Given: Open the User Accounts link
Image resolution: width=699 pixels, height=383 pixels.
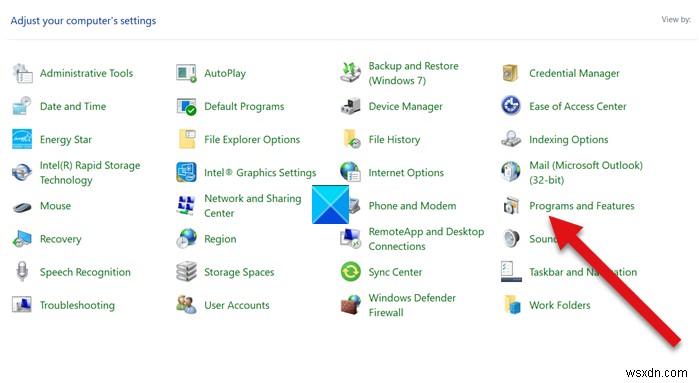Looking at the screenshot, I should click(237, 305).
